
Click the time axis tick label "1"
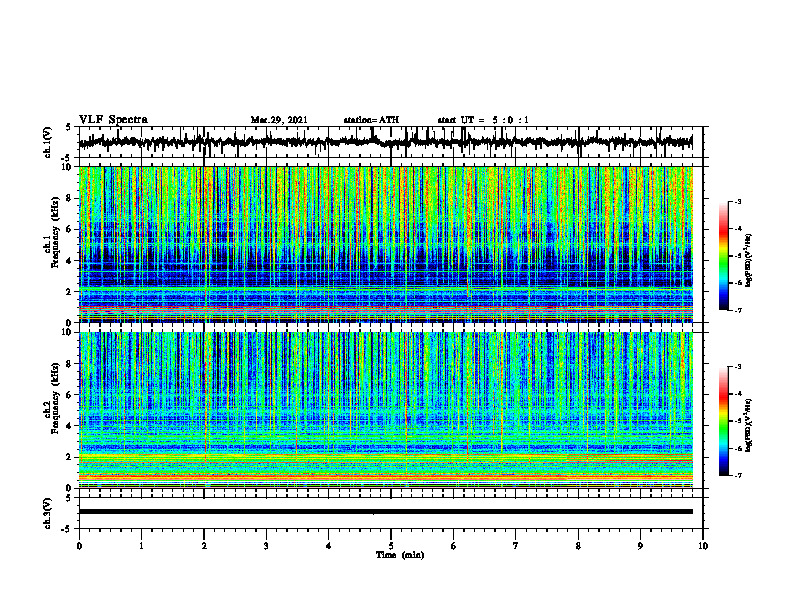141,546
